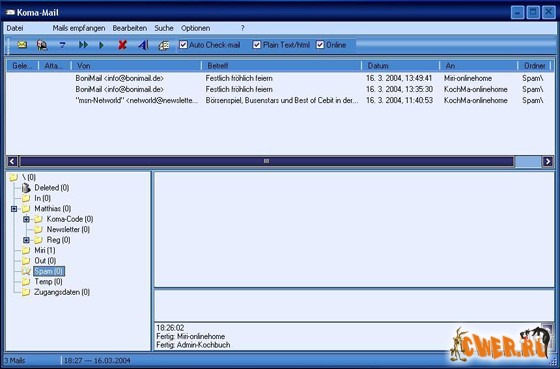Select the Miri (1) folder in the tree
The width and height of the screenshot is (560, 369).
[x=45, y=250]
